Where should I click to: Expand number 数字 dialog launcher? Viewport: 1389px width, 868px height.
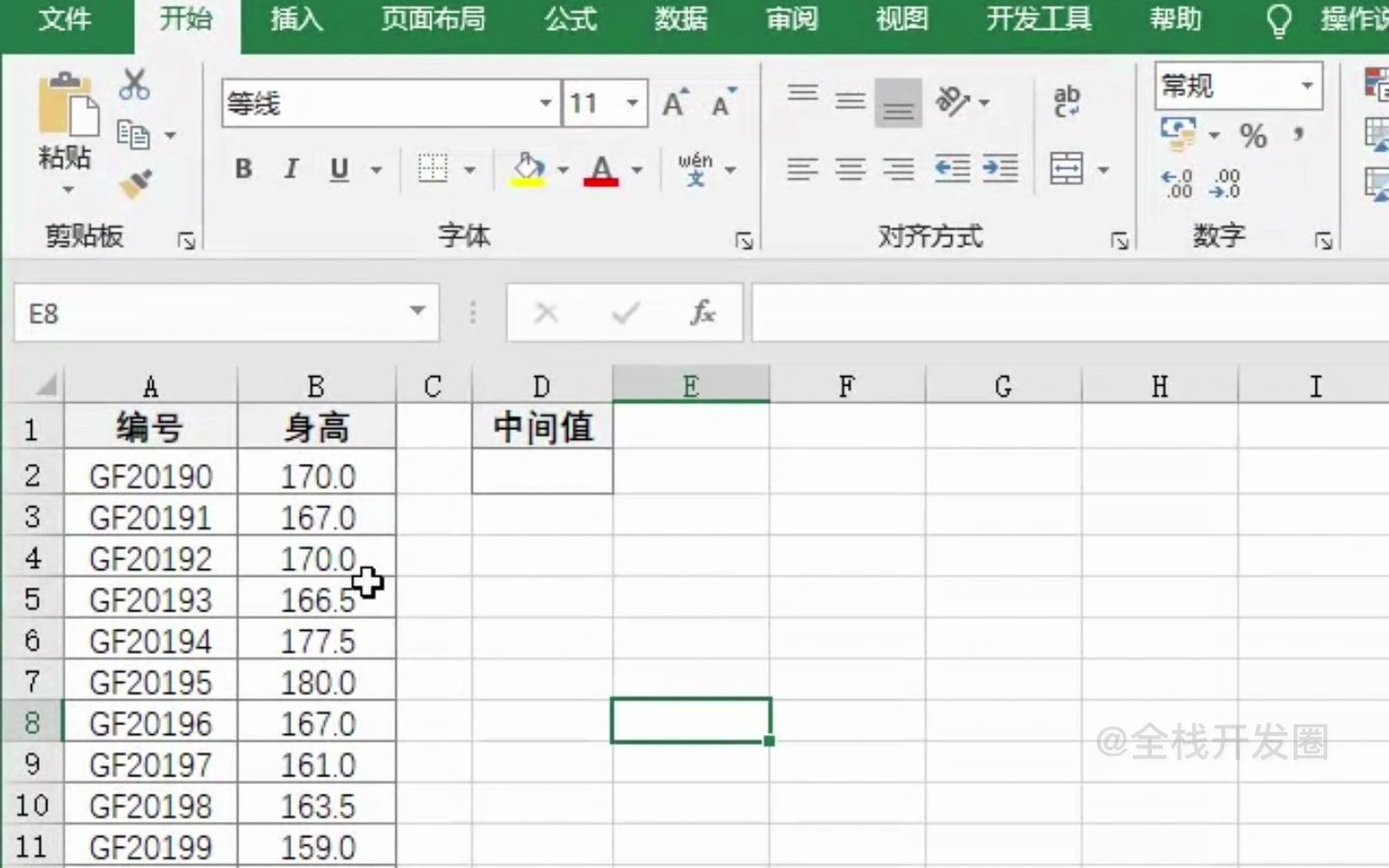click(x=1323, y=241)
